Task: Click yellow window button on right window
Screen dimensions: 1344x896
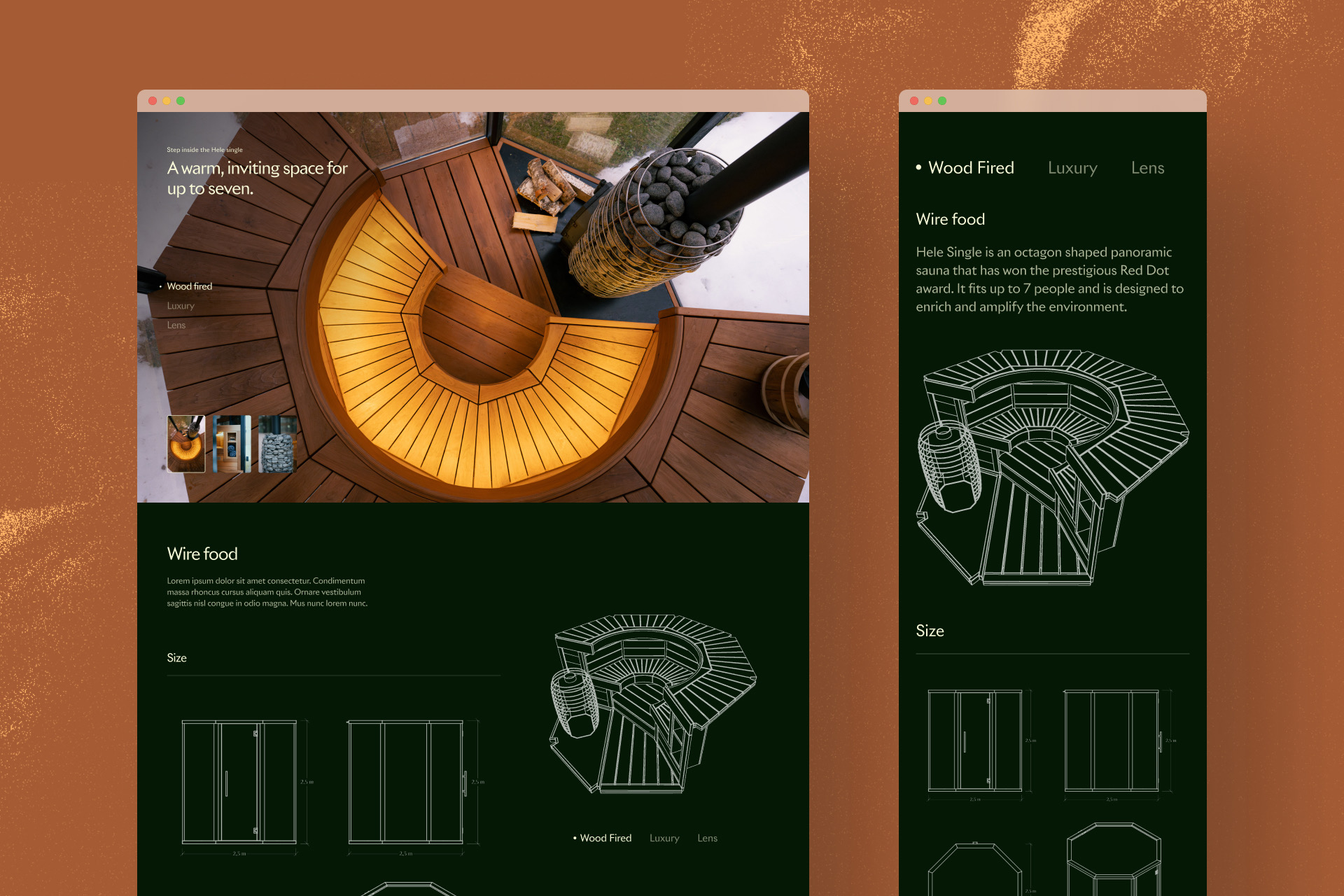Action: (x=928, y=101)
